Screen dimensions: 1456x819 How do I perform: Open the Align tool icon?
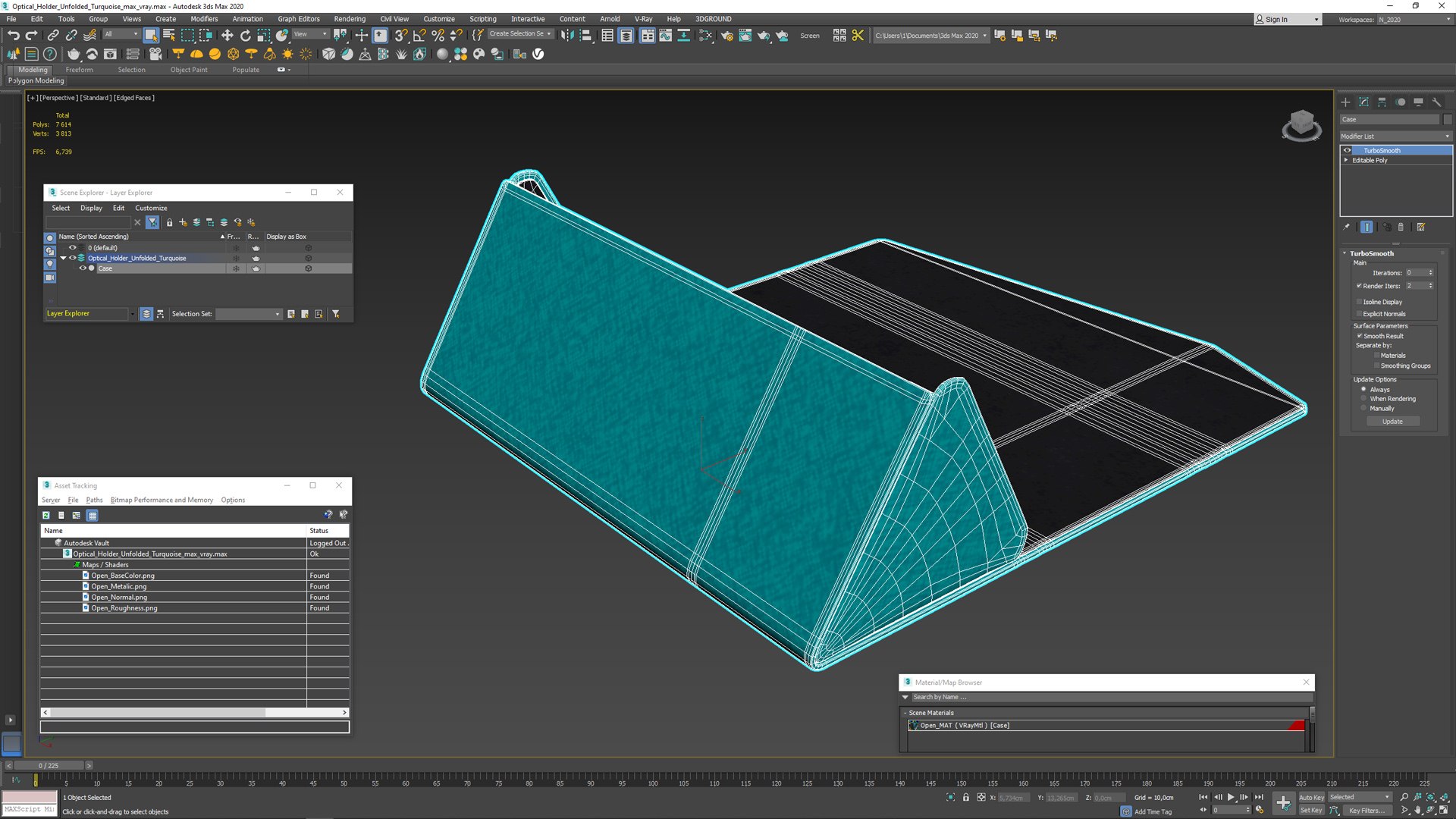(585, 35)
